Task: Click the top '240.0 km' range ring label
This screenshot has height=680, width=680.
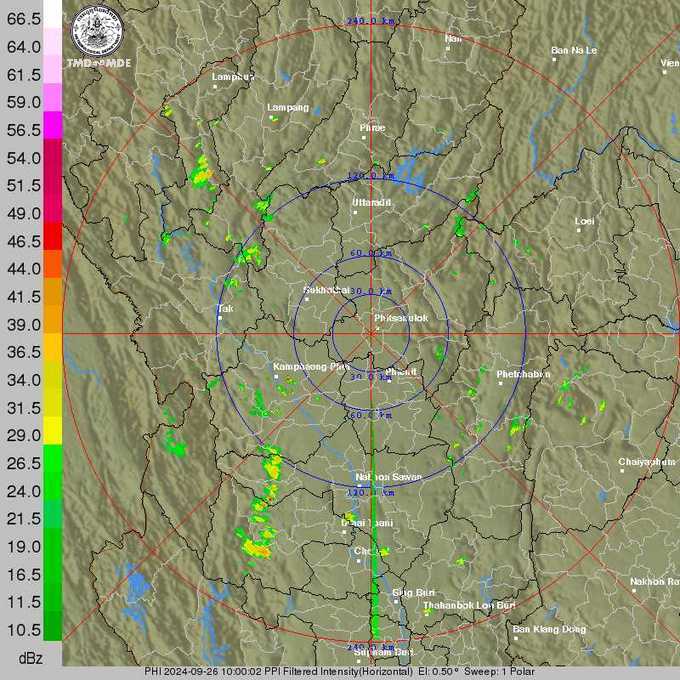Action: pyautogui.click(x=370, y=21)
